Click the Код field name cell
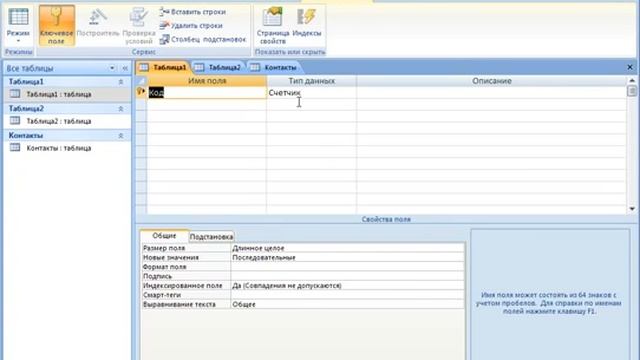 207,93
